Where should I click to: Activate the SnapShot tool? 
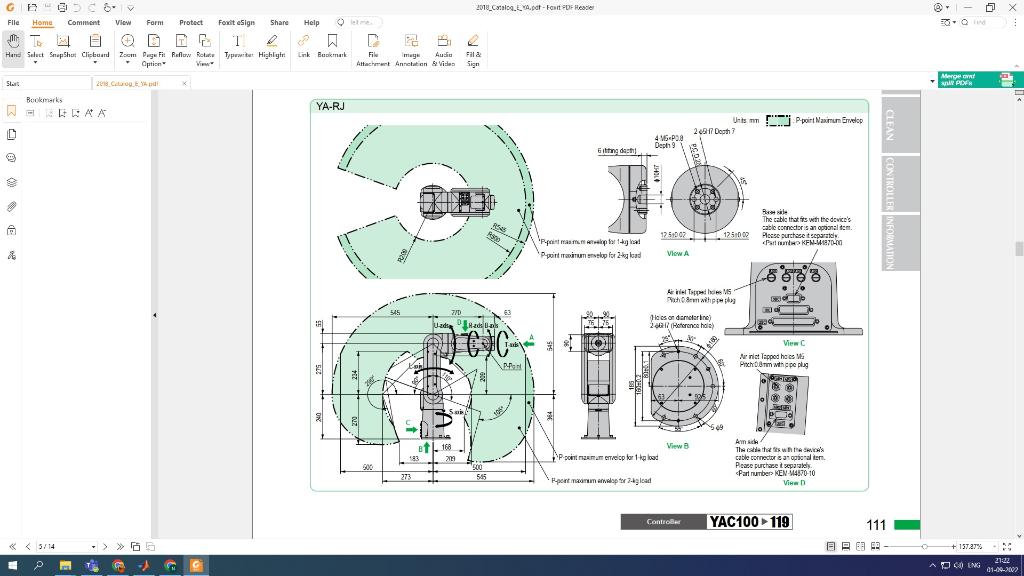62,42
